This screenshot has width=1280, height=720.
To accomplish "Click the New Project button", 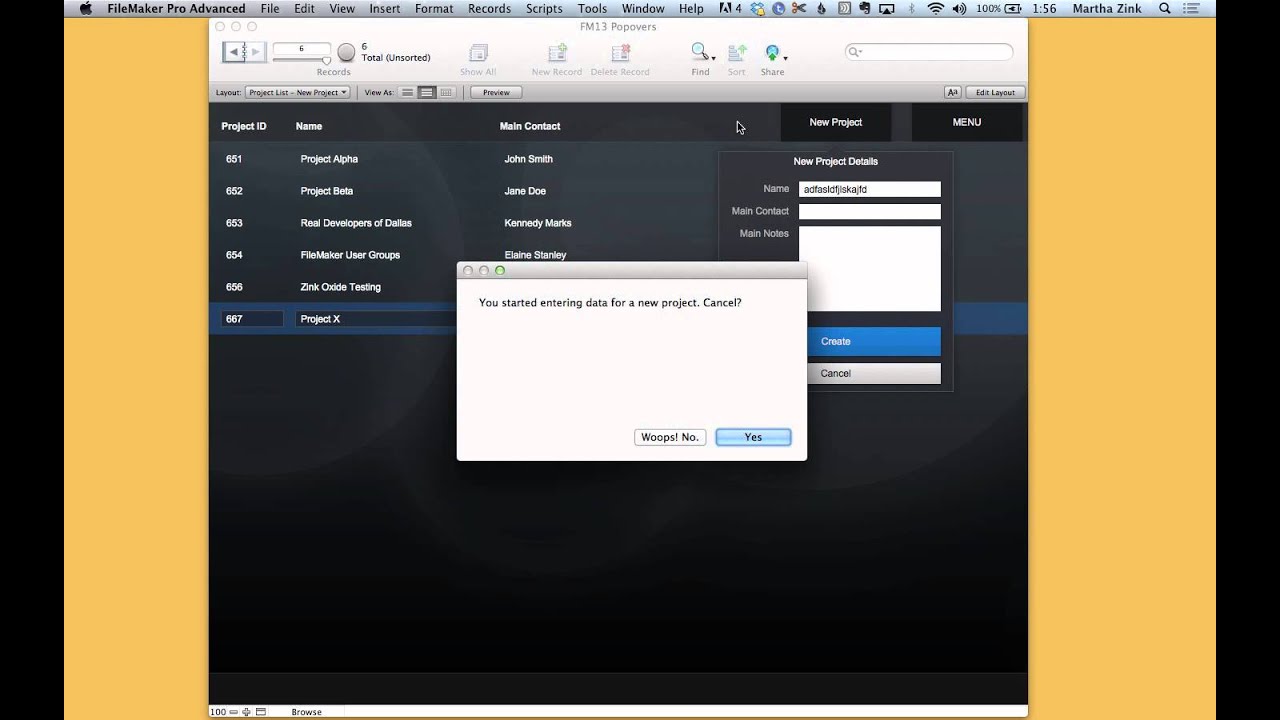I will coord(835,122).
